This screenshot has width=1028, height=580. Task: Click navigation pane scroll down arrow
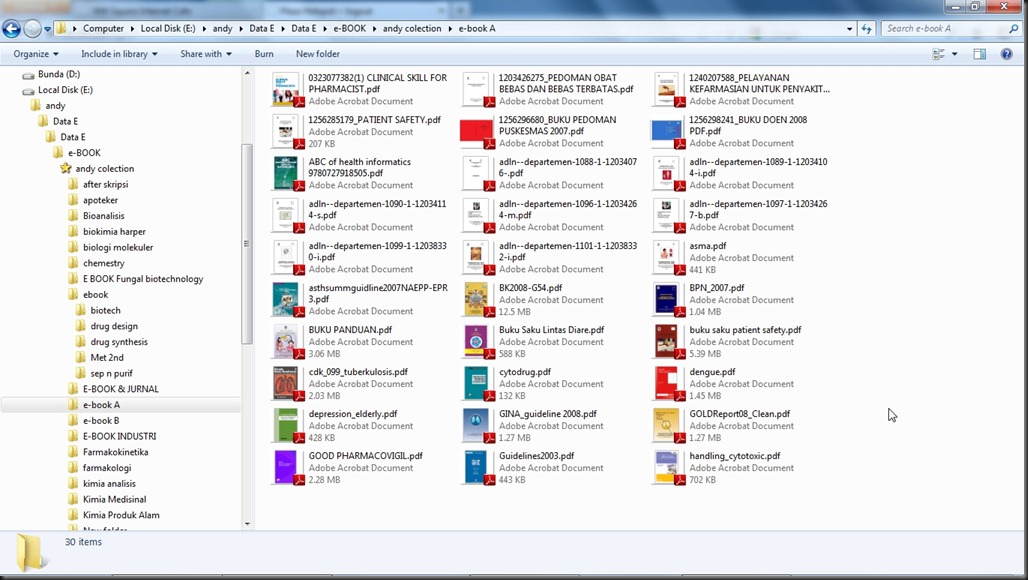click(247, 524)
